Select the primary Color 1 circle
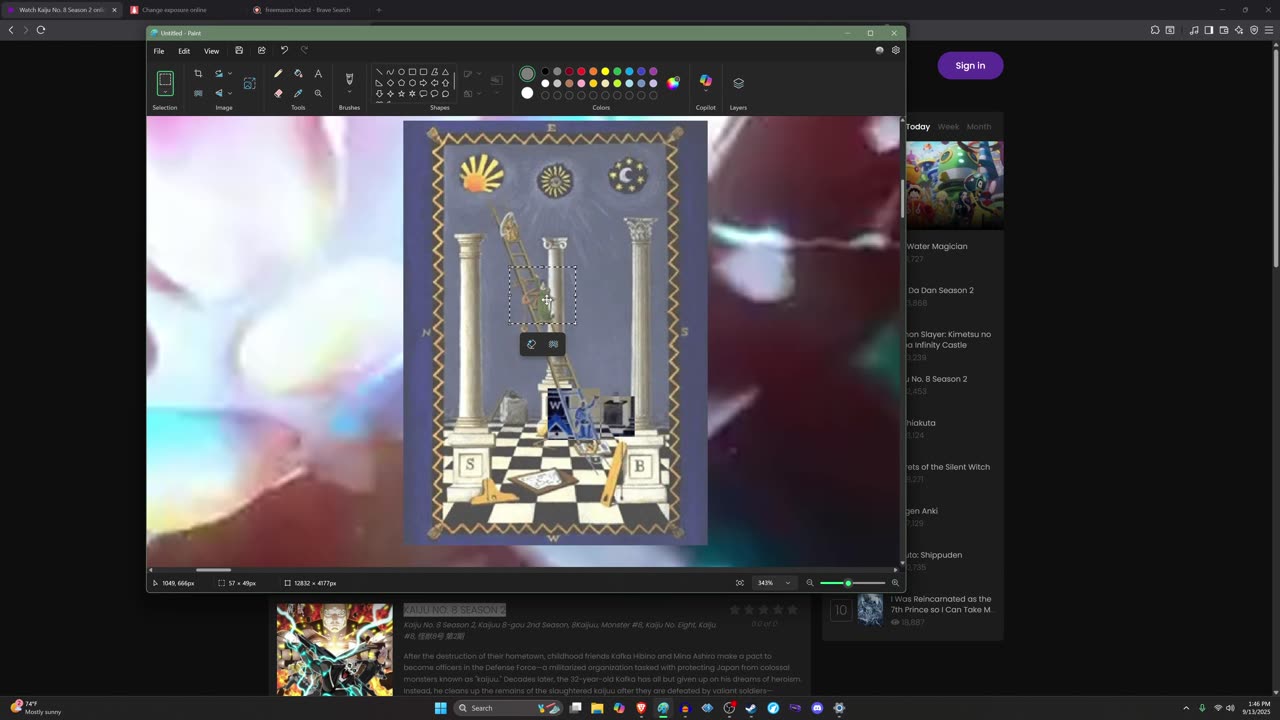The width and height of the screenshot is (1280, 720). coord(527,74)
